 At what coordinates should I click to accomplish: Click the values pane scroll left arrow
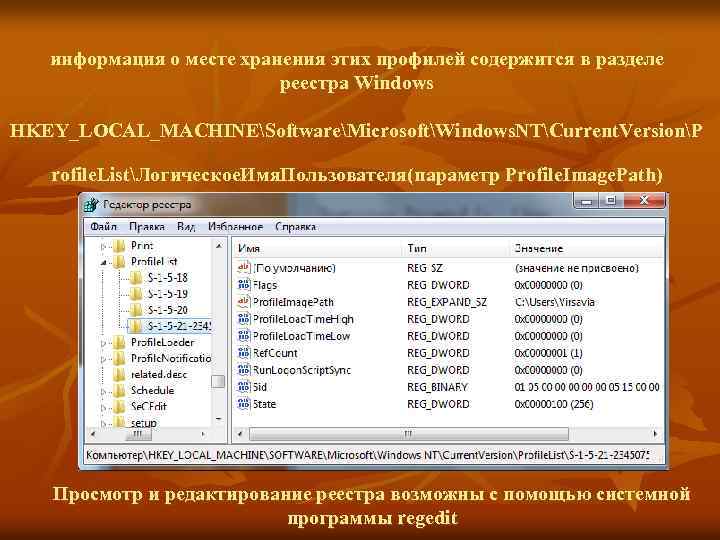pos(239,433)
